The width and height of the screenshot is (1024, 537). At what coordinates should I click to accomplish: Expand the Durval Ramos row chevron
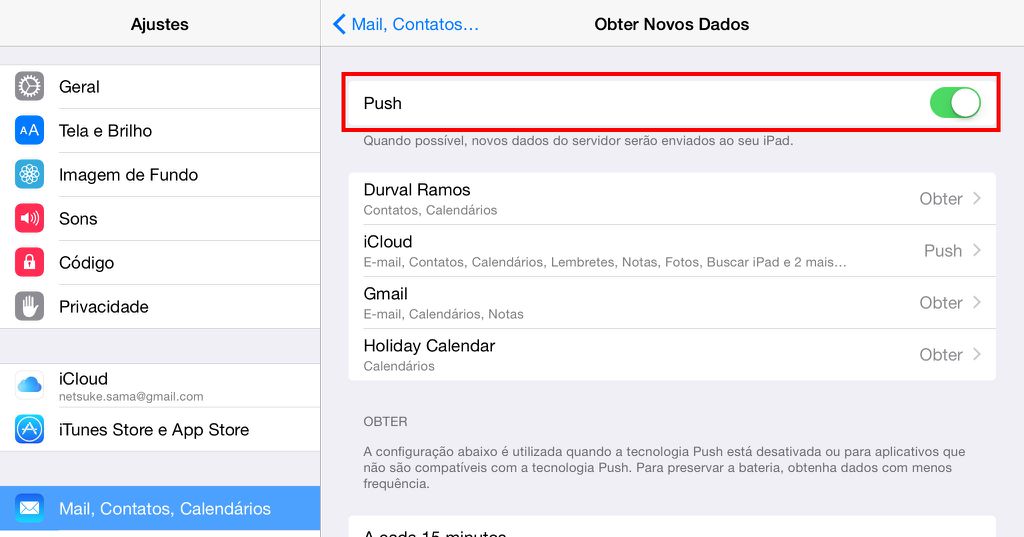[976, 198]
